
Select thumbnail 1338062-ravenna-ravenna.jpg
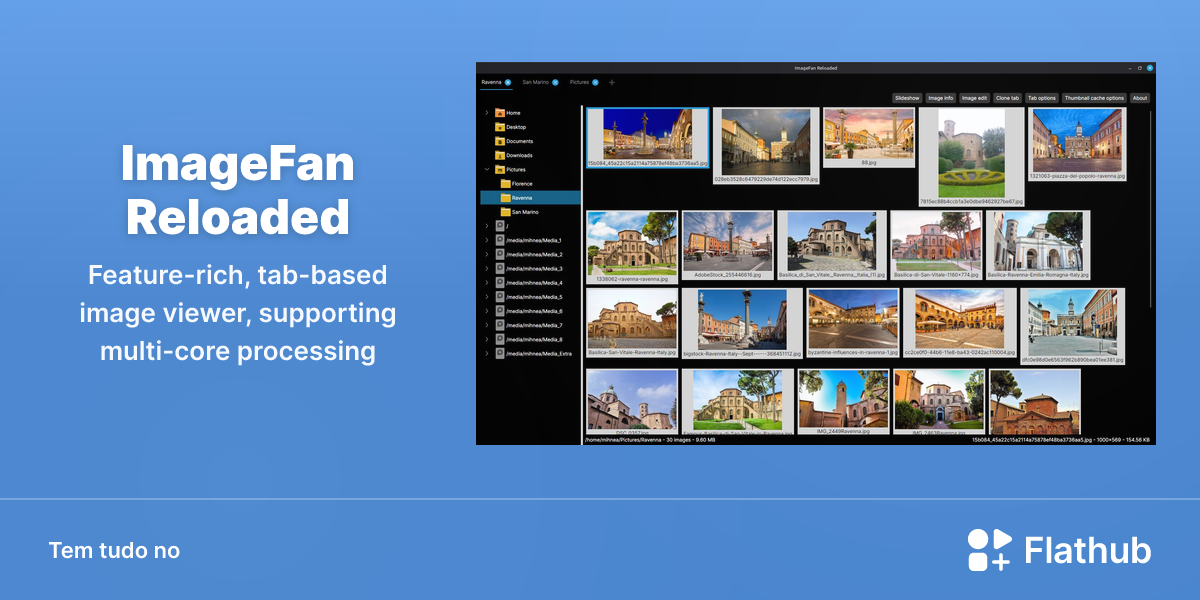pos(632,247)
